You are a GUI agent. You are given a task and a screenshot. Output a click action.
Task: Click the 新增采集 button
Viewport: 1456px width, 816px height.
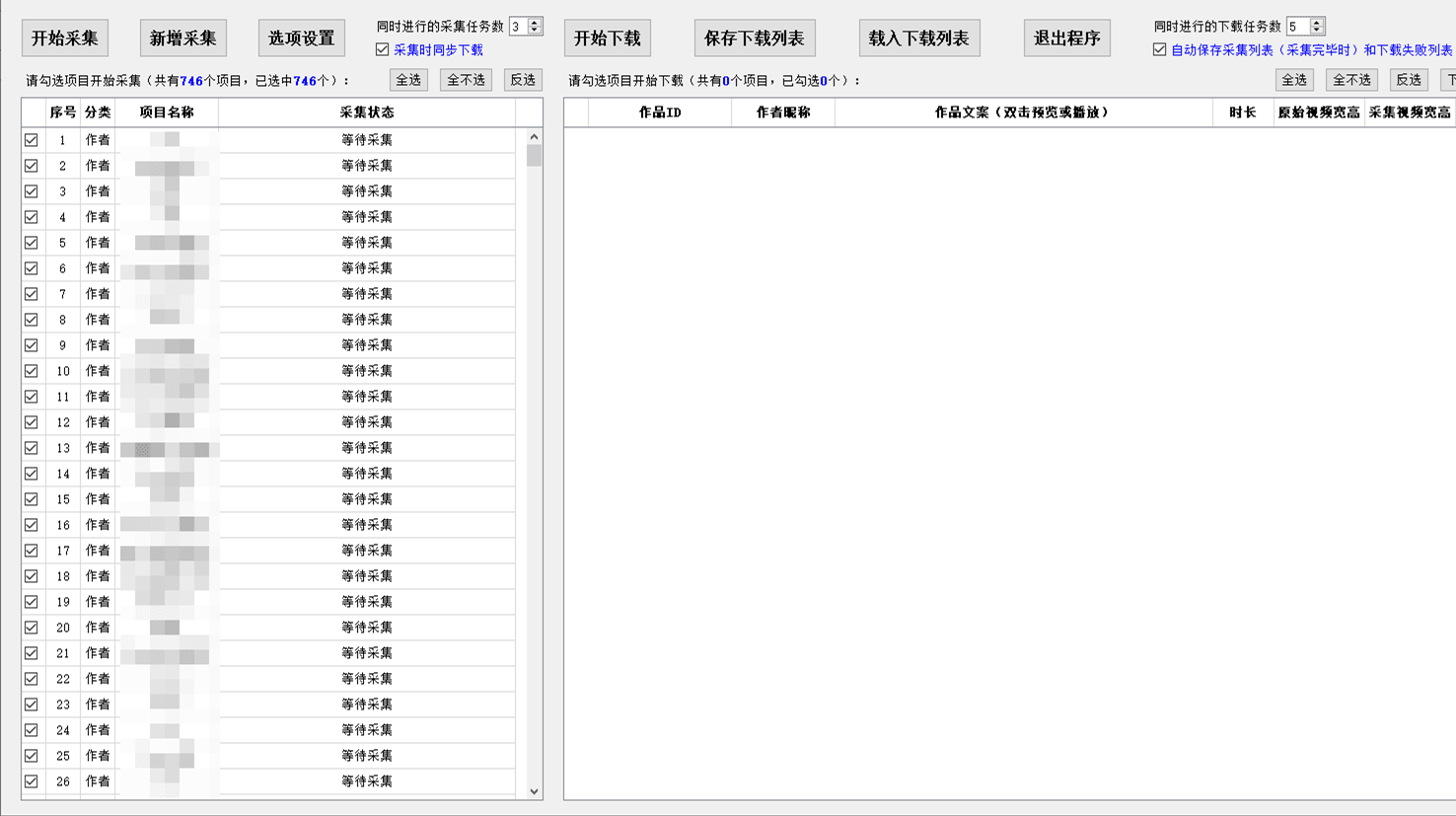183,38
